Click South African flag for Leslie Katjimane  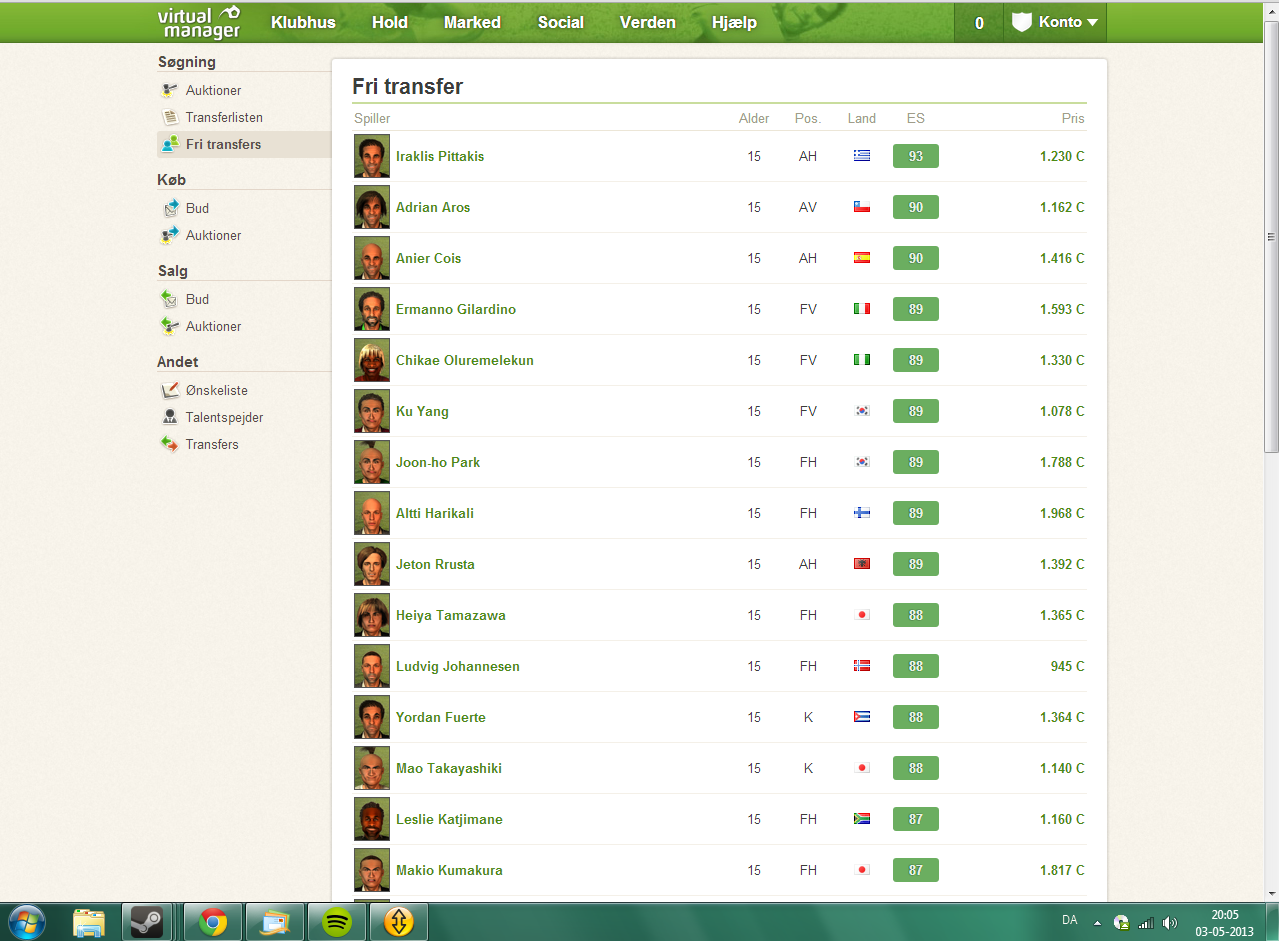(x=862, y=819)
